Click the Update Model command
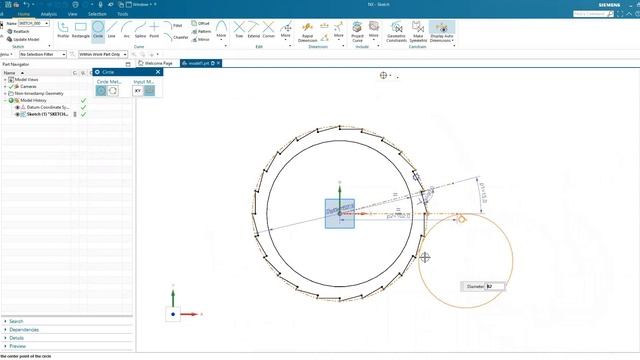 23,40
